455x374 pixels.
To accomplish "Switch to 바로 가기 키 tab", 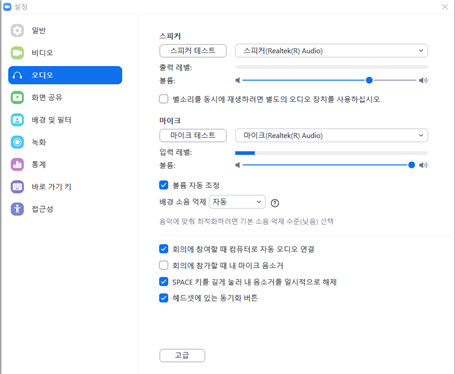I will (x=65, y=187).
